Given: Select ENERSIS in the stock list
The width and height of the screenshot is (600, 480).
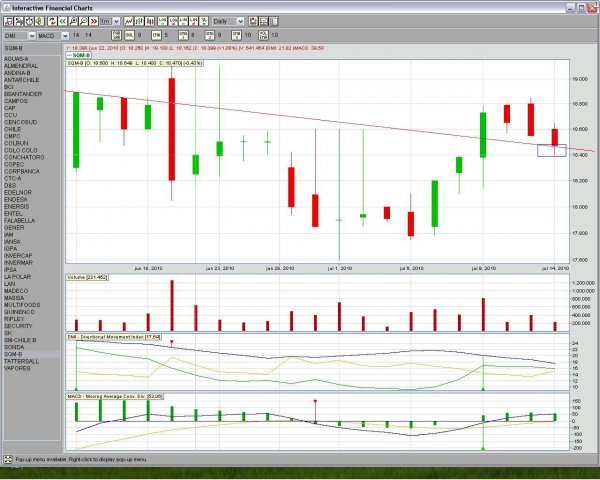Looking at the screenshot, I should (16, 206).
